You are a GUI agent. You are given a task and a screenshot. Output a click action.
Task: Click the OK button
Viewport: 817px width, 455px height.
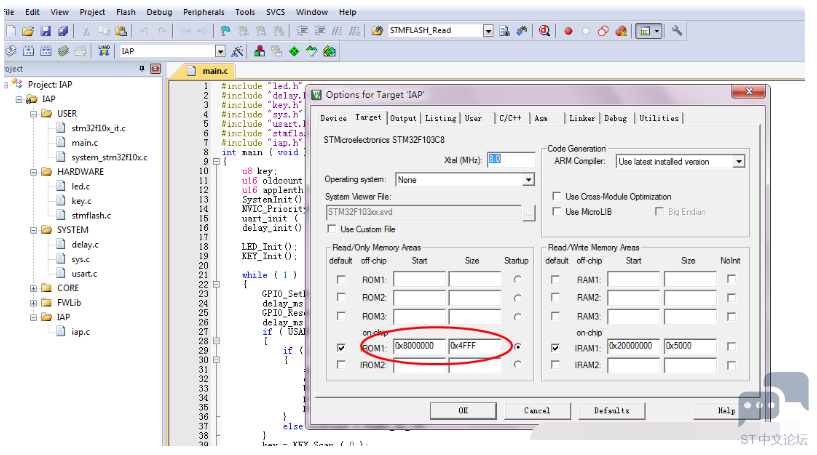pos(463,411)
